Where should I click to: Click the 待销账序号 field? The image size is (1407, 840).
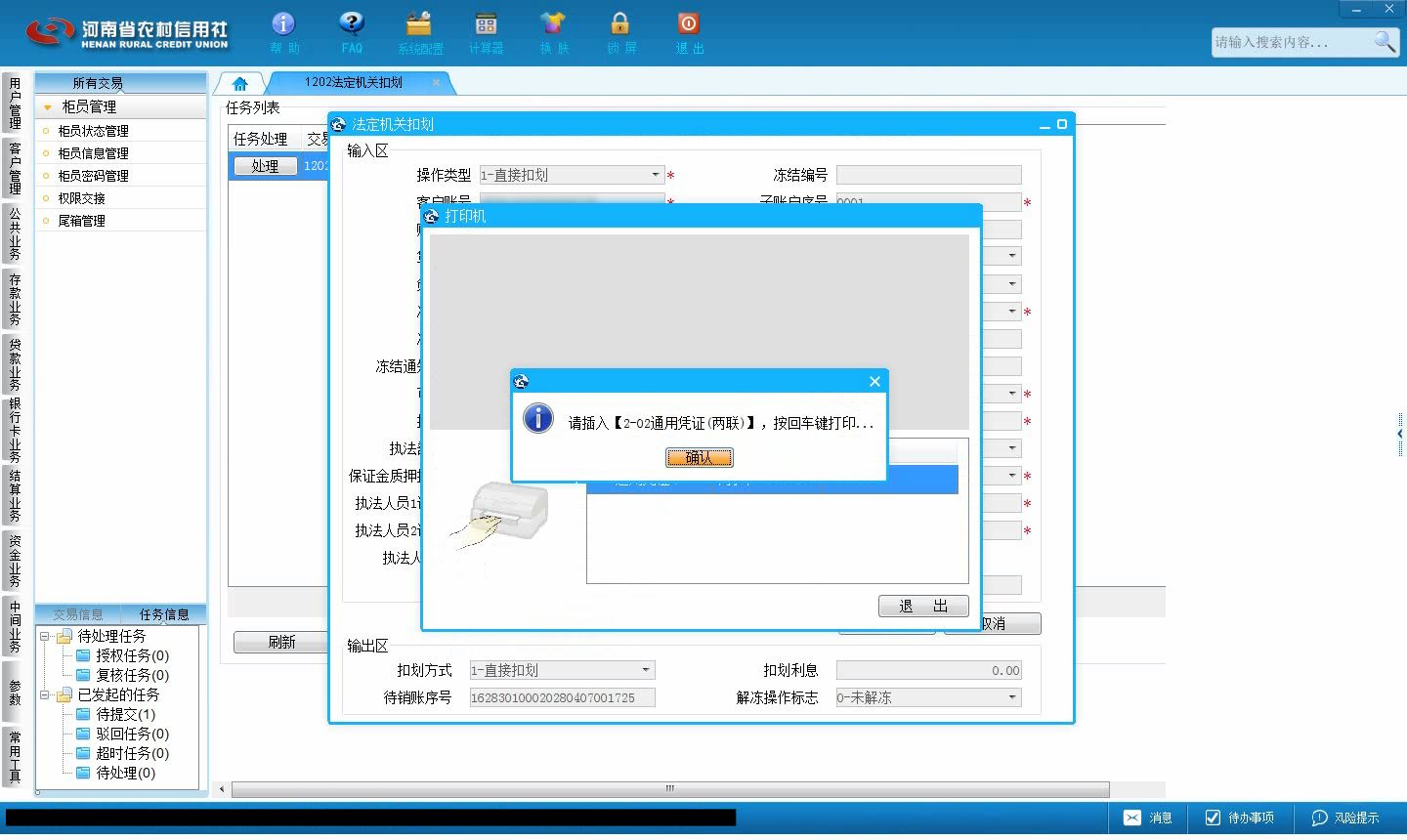[562, 697]
